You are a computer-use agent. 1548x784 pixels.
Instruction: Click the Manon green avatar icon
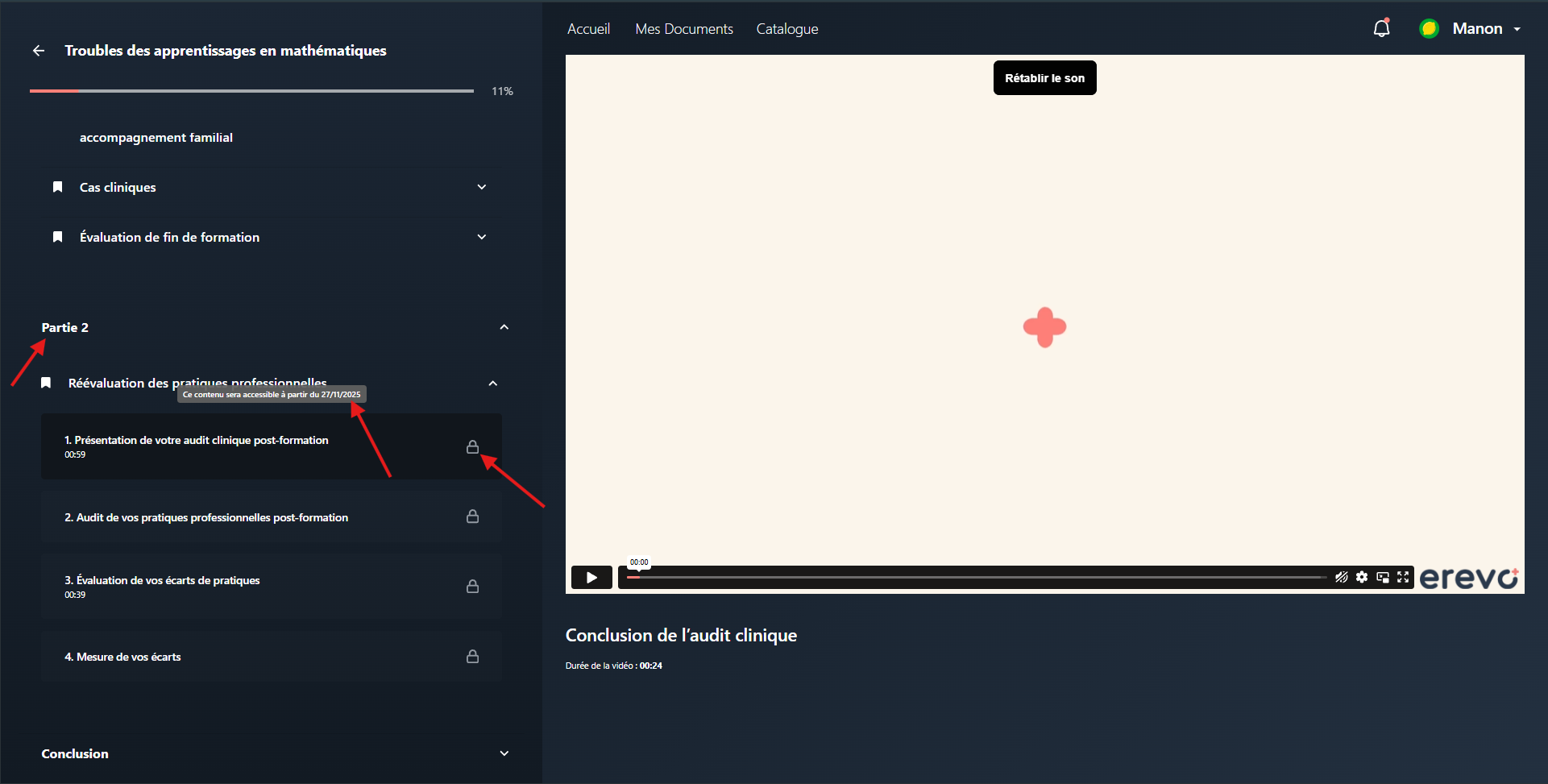pos(1429,29)
